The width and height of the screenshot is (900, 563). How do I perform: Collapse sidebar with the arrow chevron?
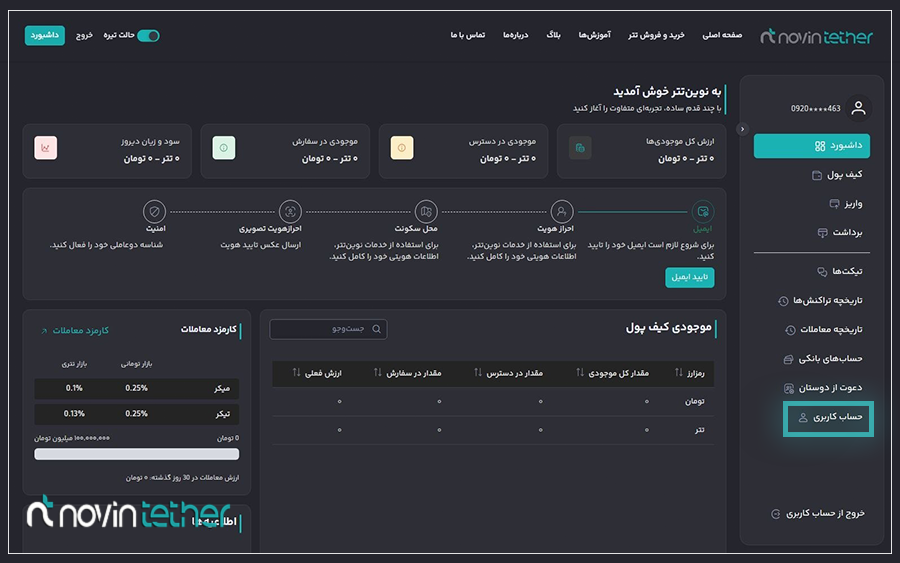[x=742, y=129]
